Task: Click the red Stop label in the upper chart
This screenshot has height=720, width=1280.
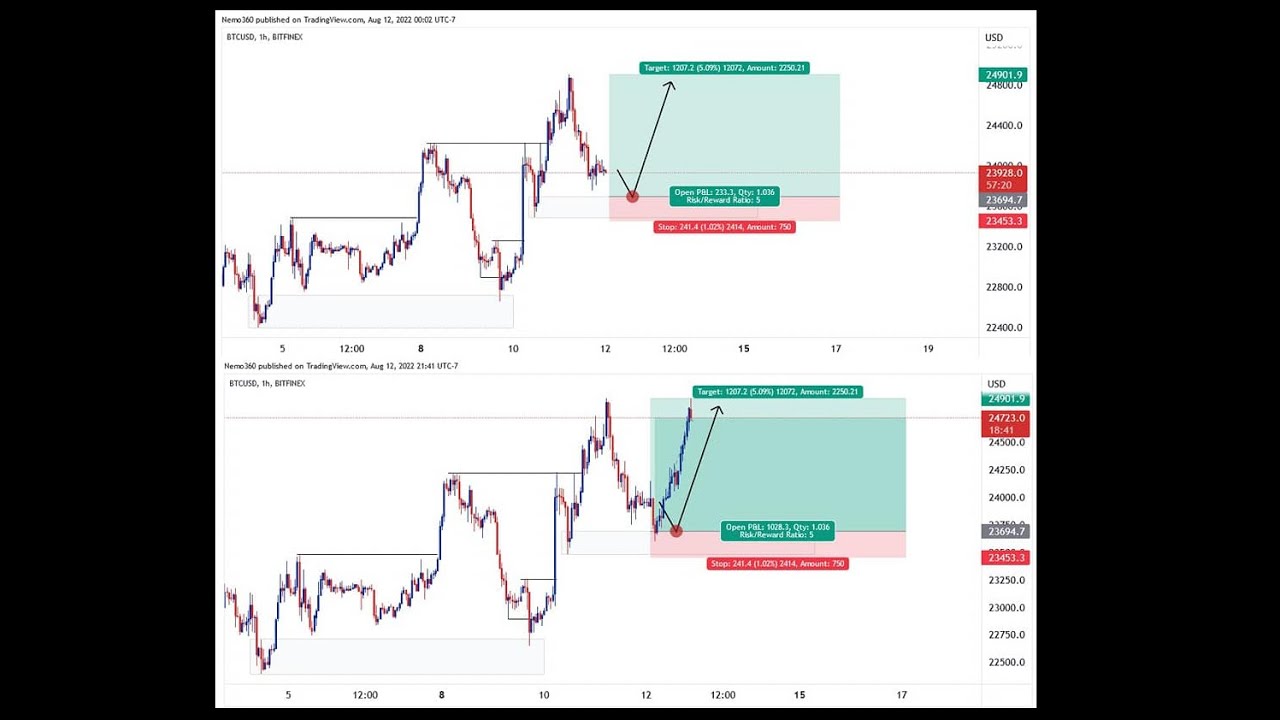Action: [x=724, y=227]
